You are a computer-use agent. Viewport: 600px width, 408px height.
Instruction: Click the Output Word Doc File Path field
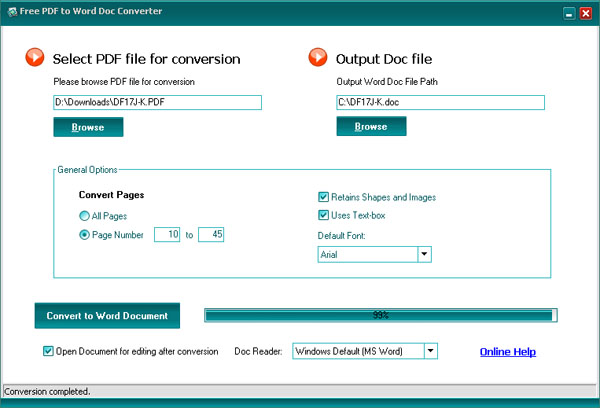[x=440, y=102]
